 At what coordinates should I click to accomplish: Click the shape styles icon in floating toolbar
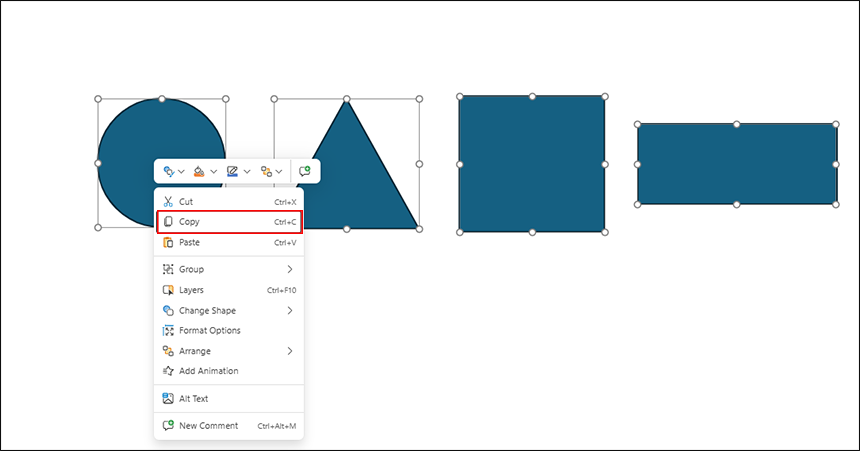point(168,172)
